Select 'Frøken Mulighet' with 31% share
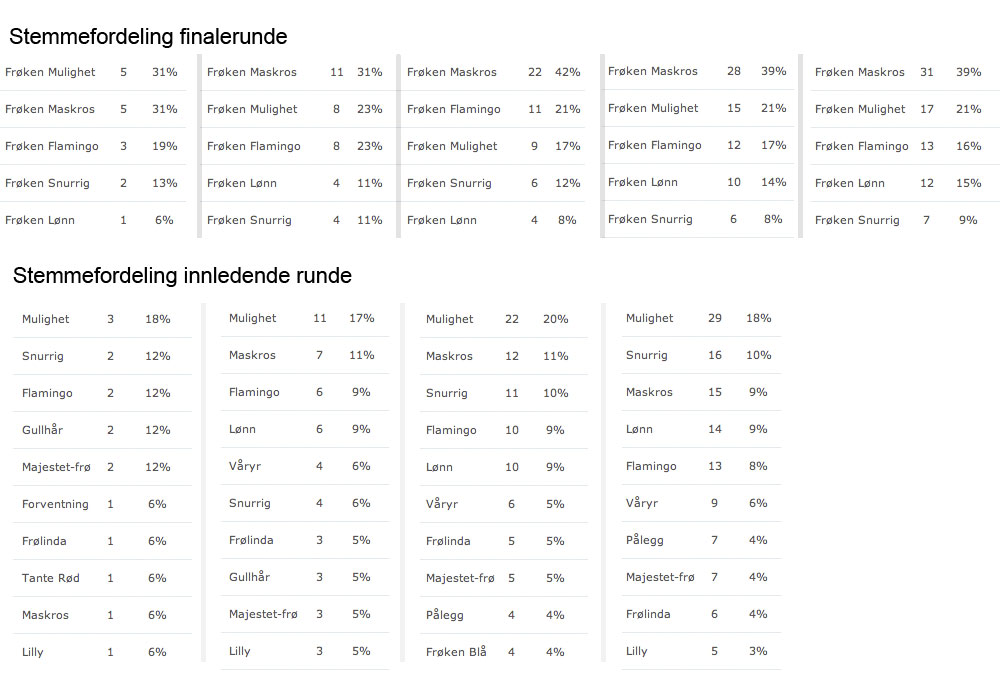The image size is (1000, 694). point(50,72)
